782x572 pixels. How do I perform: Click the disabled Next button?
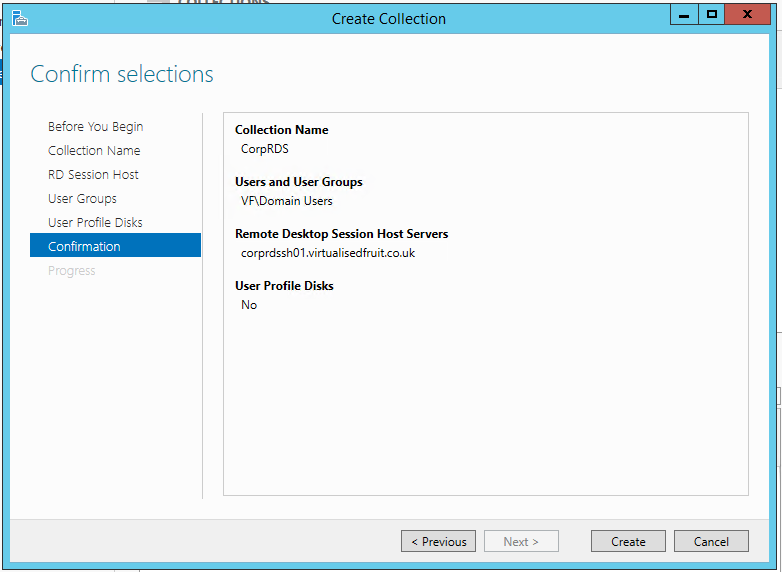pos(521,542)
